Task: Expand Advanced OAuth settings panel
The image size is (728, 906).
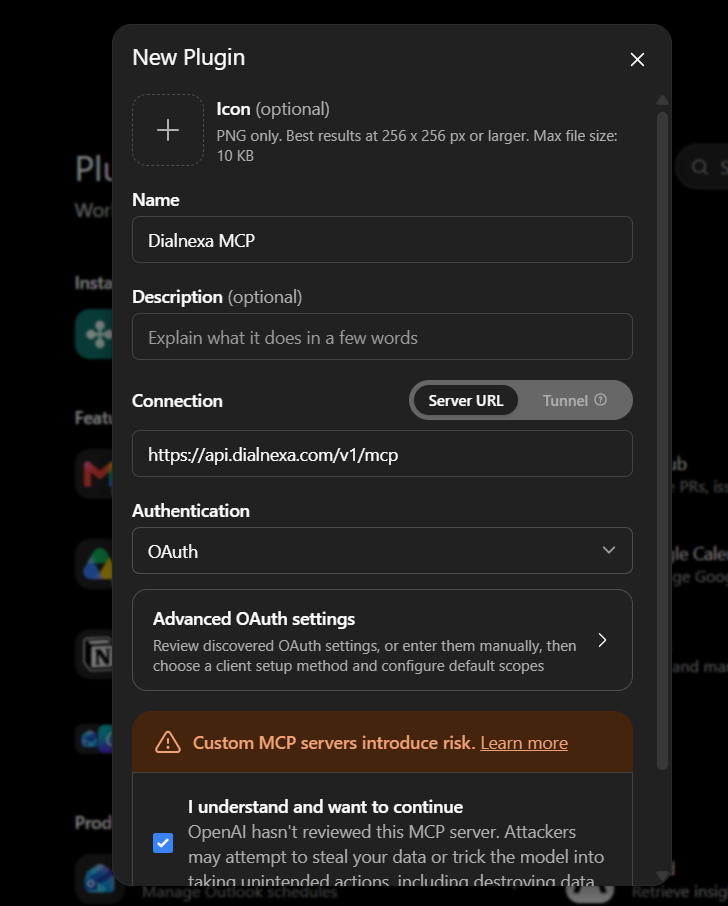Action: tap(382, 640)
